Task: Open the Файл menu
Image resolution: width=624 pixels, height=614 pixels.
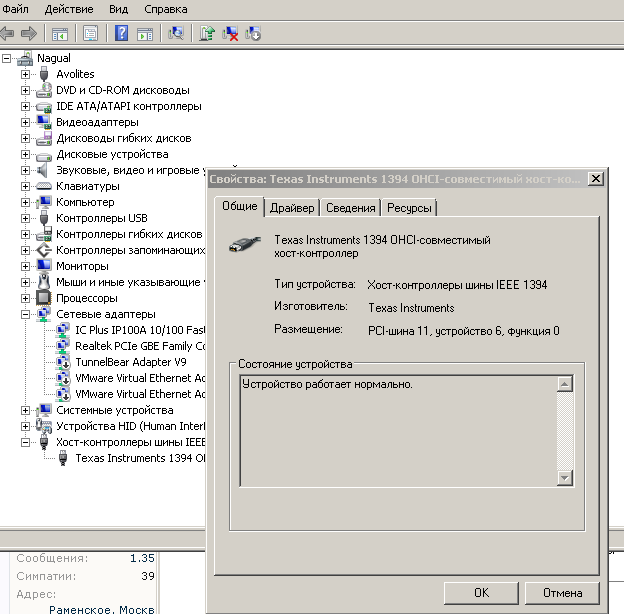Action: pos(15,9)
